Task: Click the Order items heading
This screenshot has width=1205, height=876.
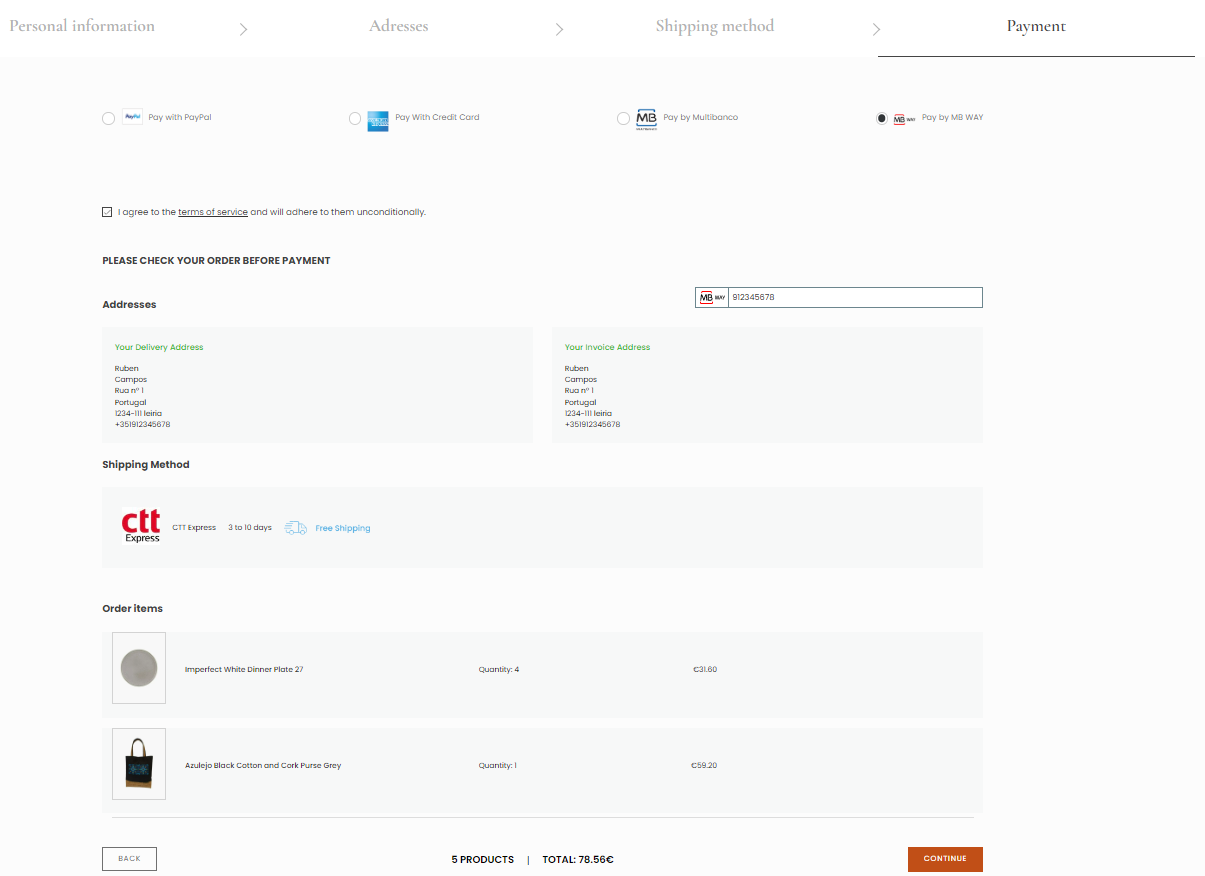Action: pyautogui.click(x=132, y=609)
